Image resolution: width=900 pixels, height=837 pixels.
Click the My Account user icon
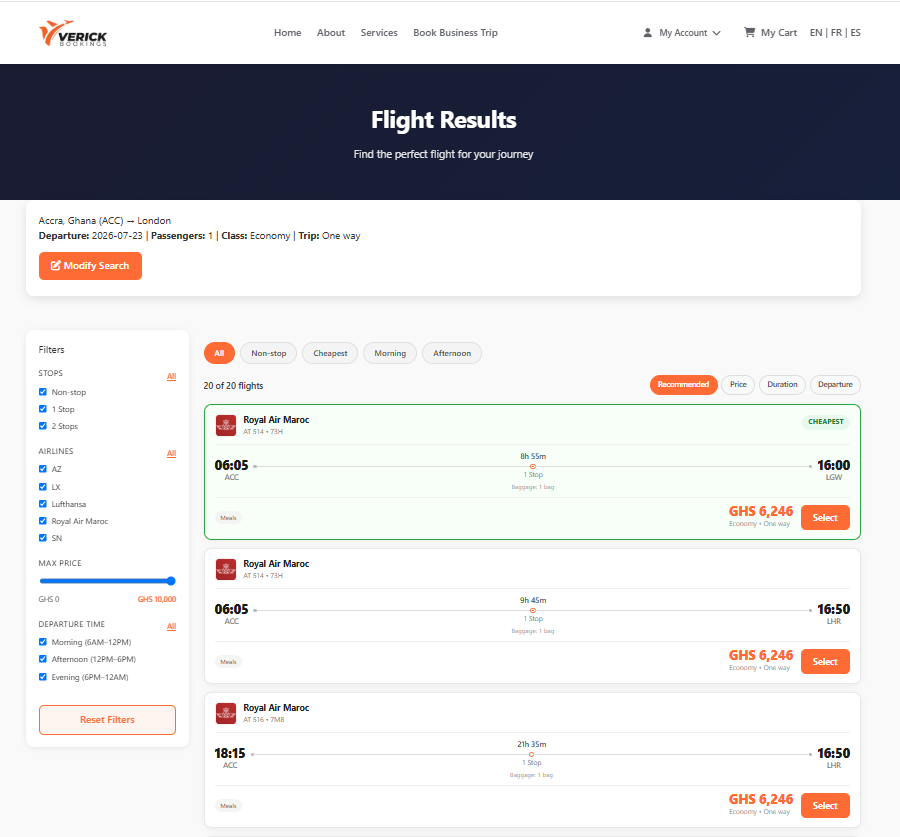point(647,33)
